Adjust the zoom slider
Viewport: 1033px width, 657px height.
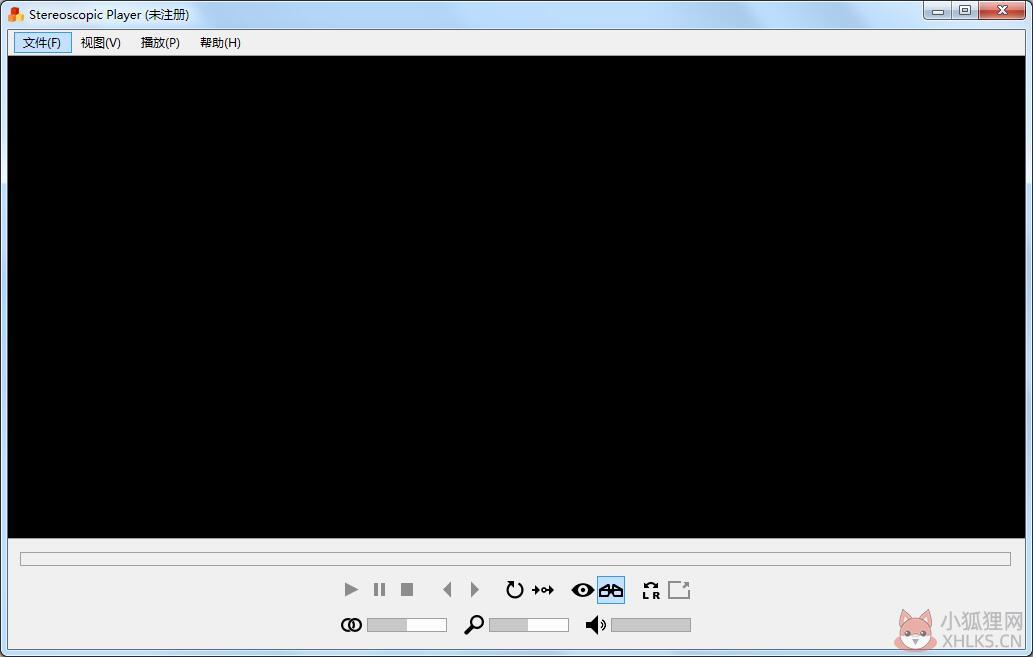click(528, 625)
